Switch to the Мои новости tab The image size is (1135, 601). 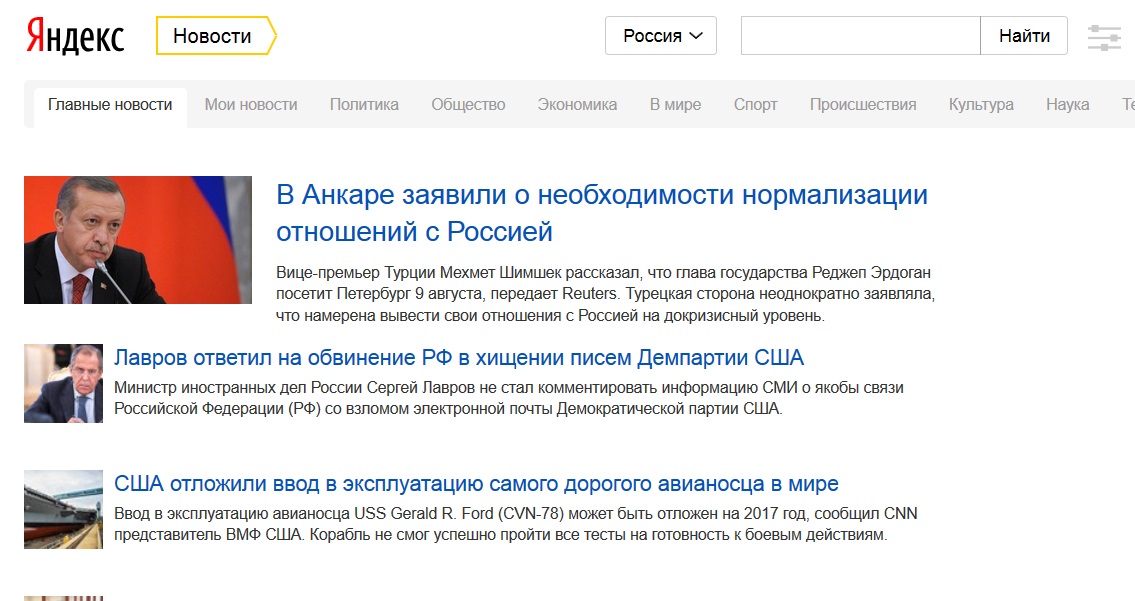(x=250, y=105)
